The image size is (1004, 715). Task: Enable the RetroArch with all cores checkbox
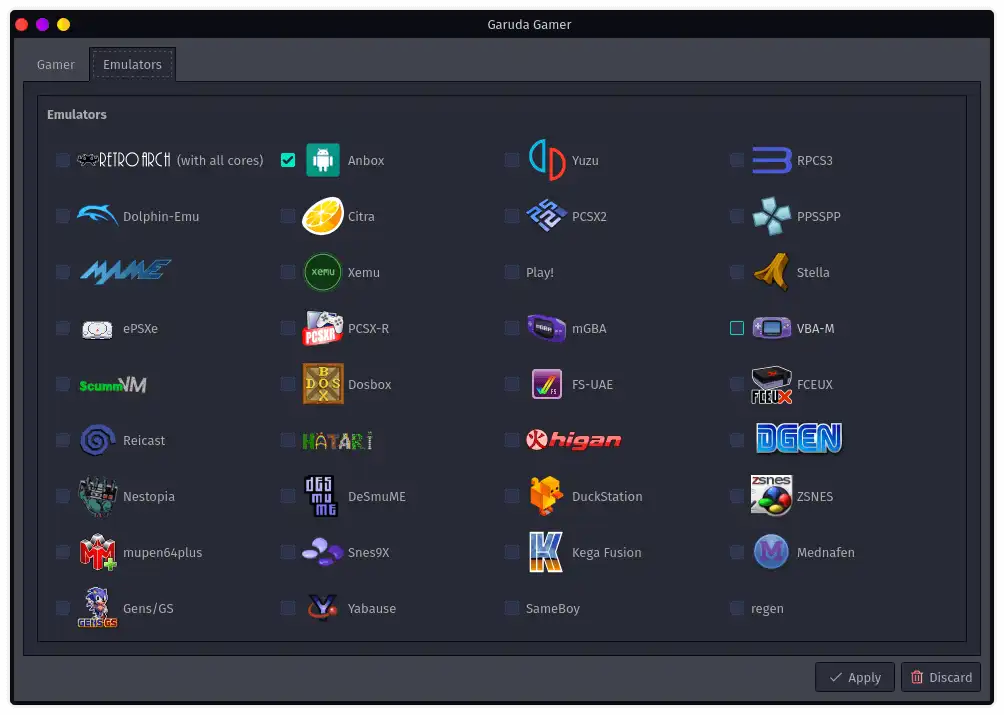tap(63, 160)
